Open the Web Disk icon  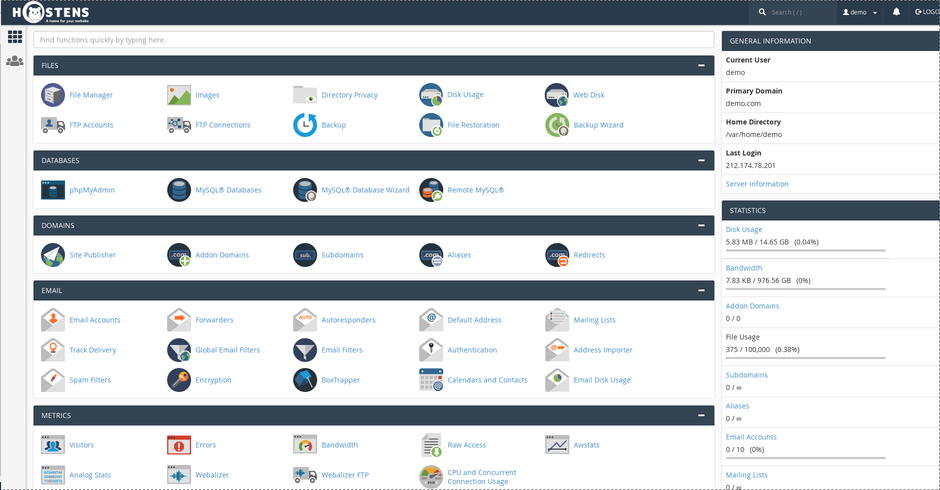point(557,95)
